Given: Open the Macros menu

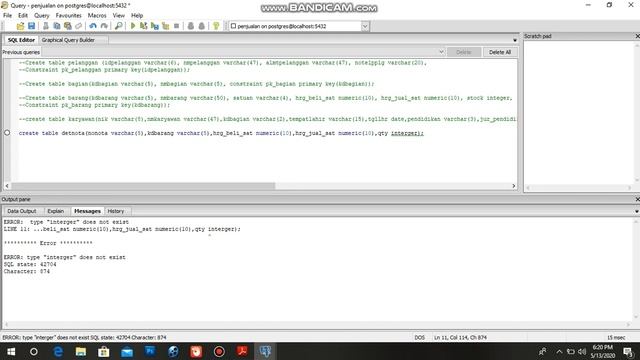Looking at the screenshot, I should click(97, 16).
